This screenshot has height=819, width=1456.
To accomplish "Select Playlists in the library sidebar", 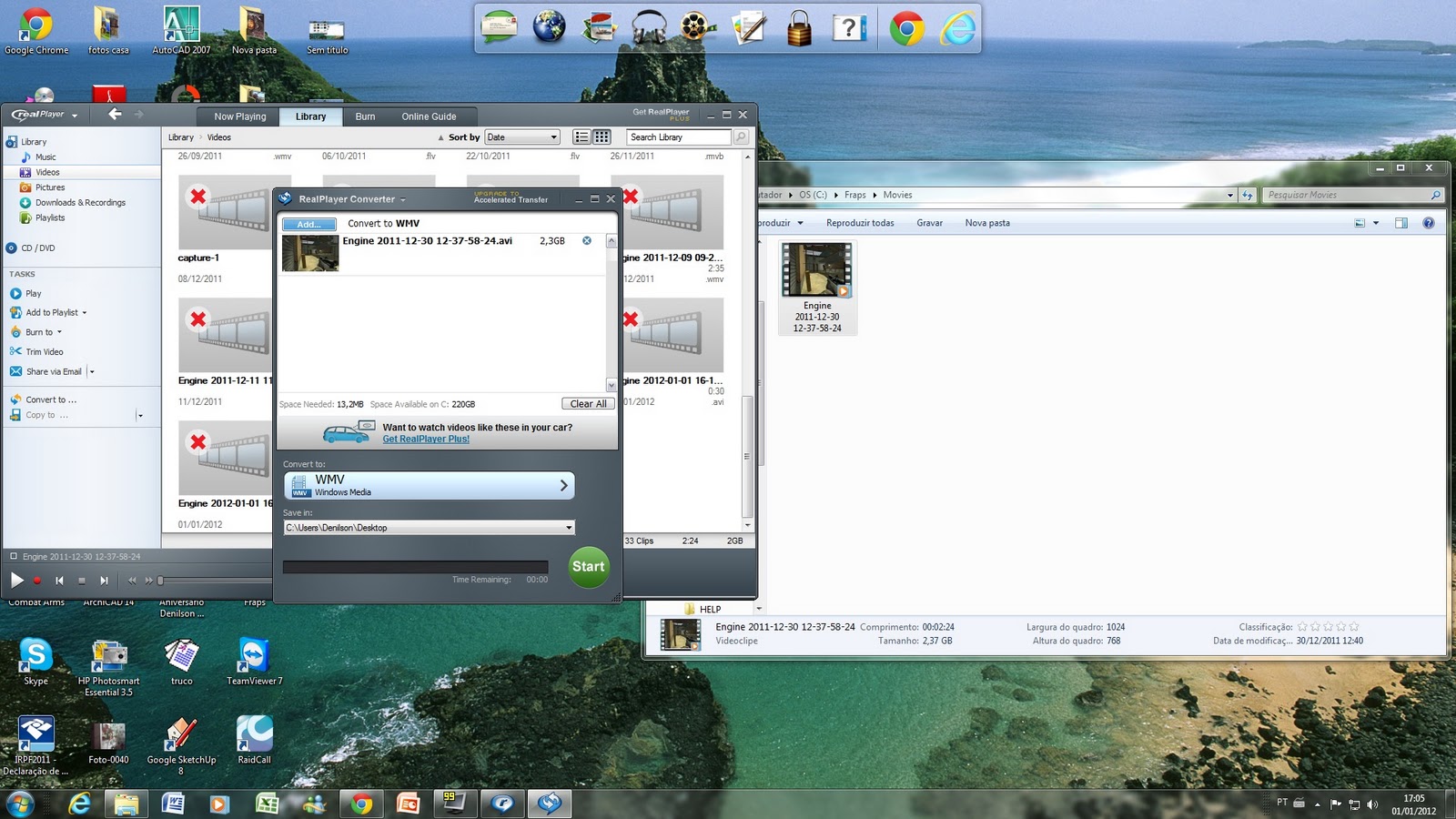I will click(50, 218).
